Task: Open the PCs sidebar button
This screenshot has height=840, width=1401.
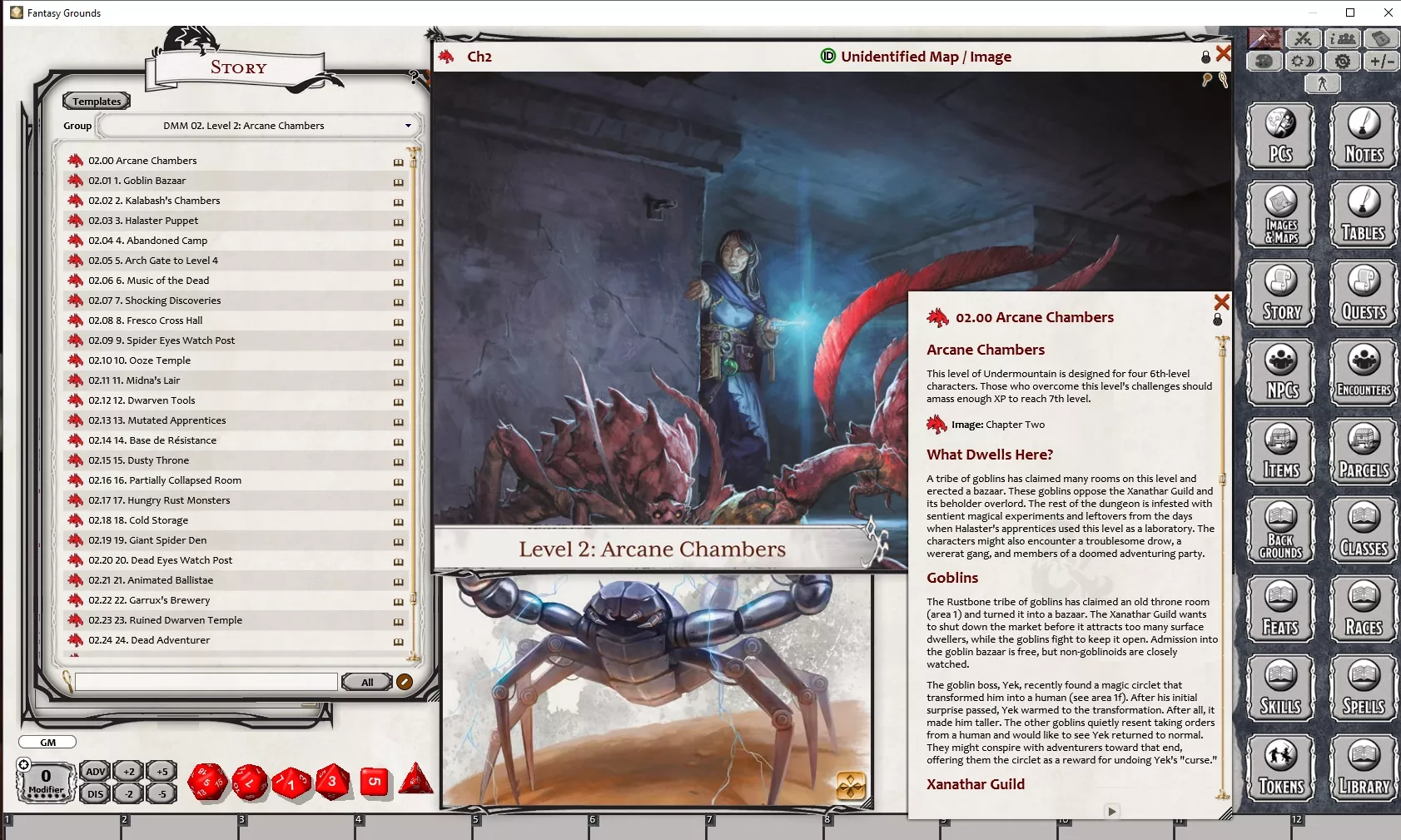Action: point(1280,136)
